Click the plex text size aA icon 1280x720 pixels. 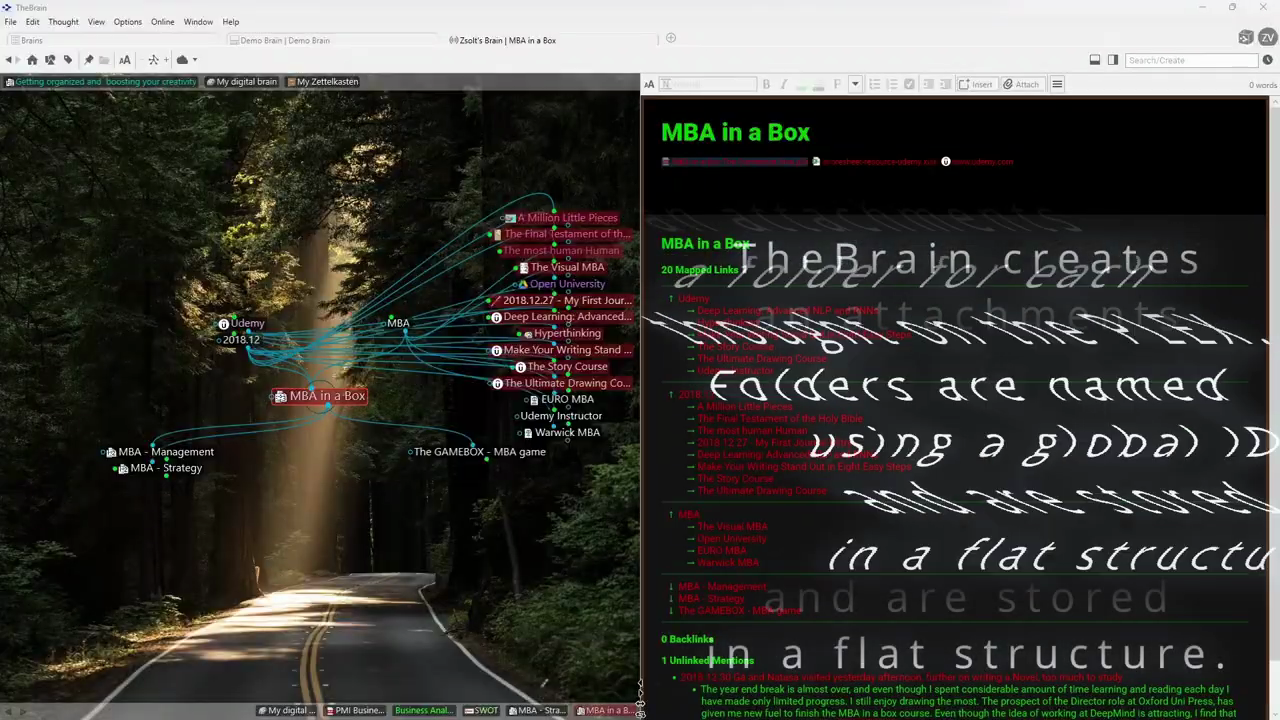[125, 60]
